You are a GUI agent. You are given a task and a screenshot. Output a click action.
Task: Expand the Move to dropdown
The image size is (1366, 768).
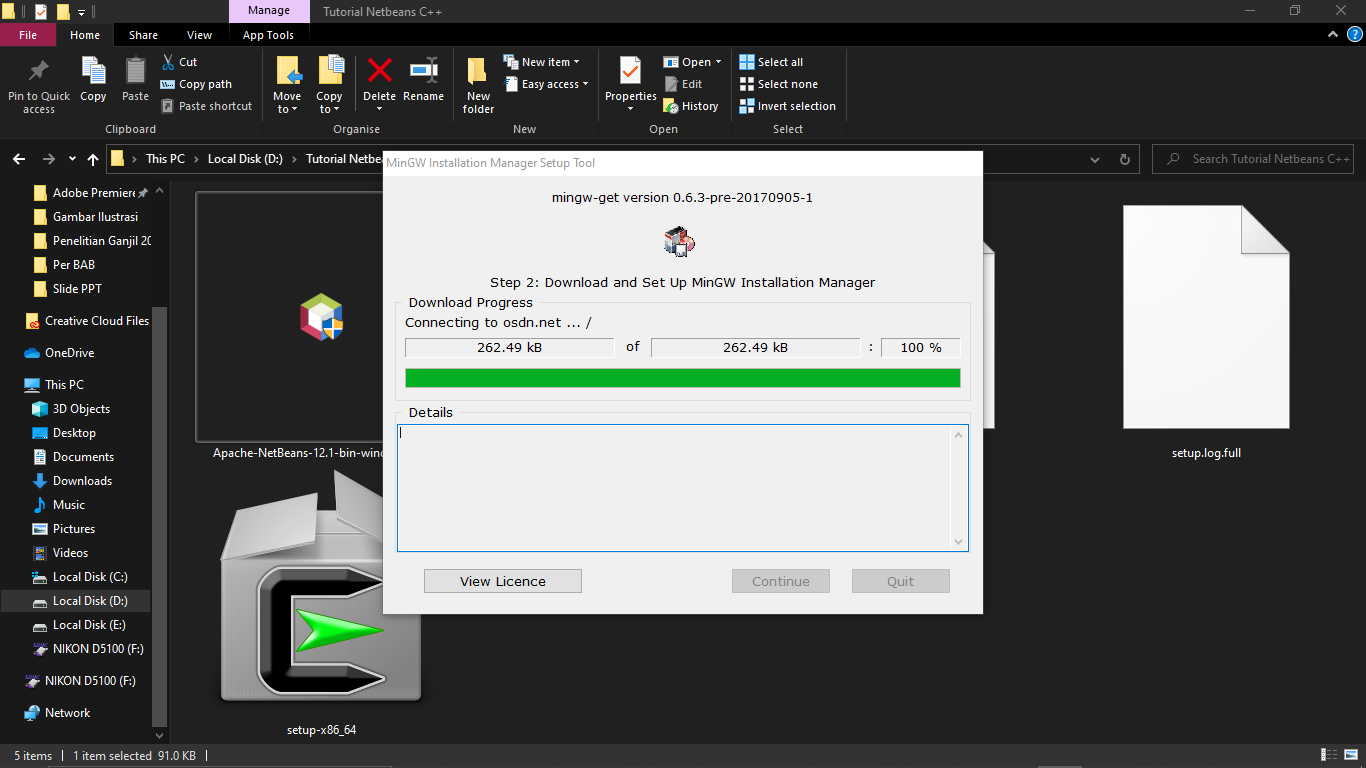click(x=287, y=109)
